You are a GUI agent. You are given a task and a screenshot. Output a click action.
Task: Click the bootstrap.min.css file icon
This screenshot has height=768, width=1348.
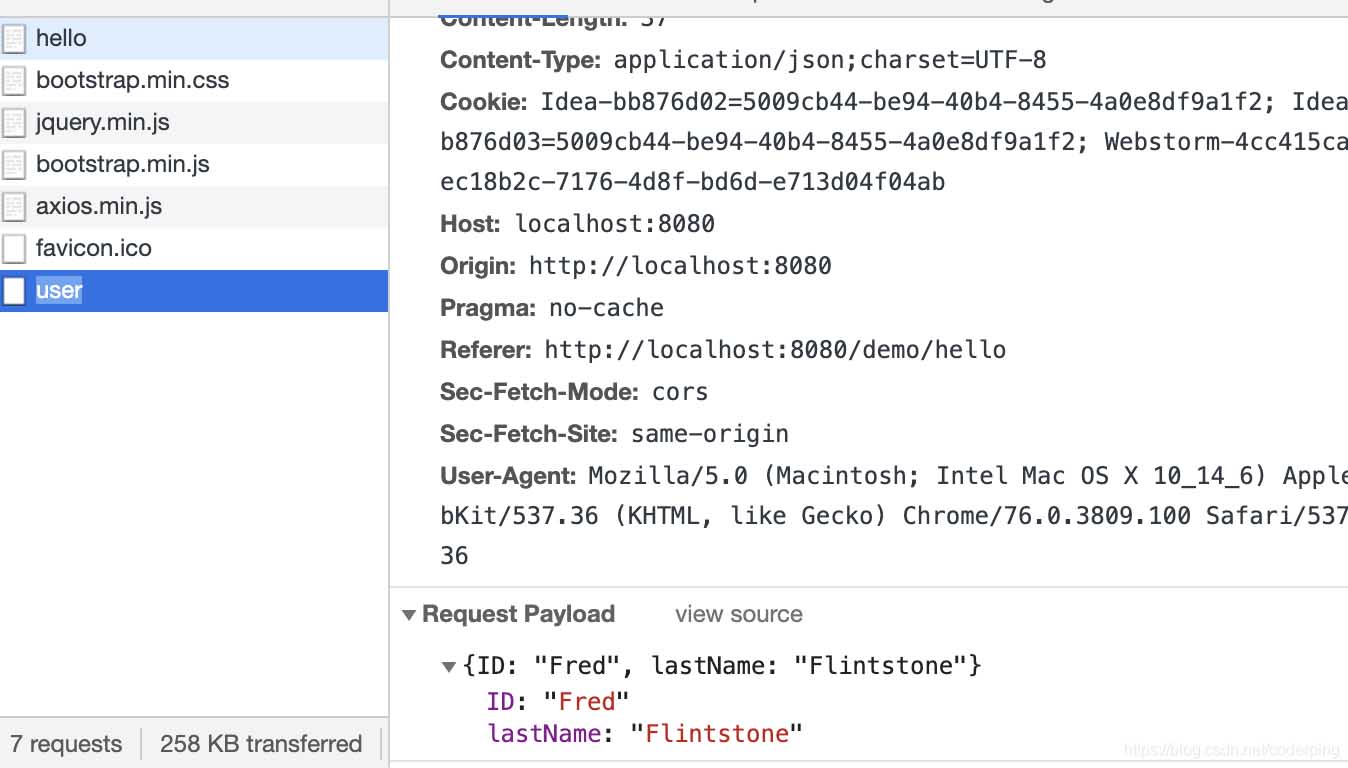[14, 81]
